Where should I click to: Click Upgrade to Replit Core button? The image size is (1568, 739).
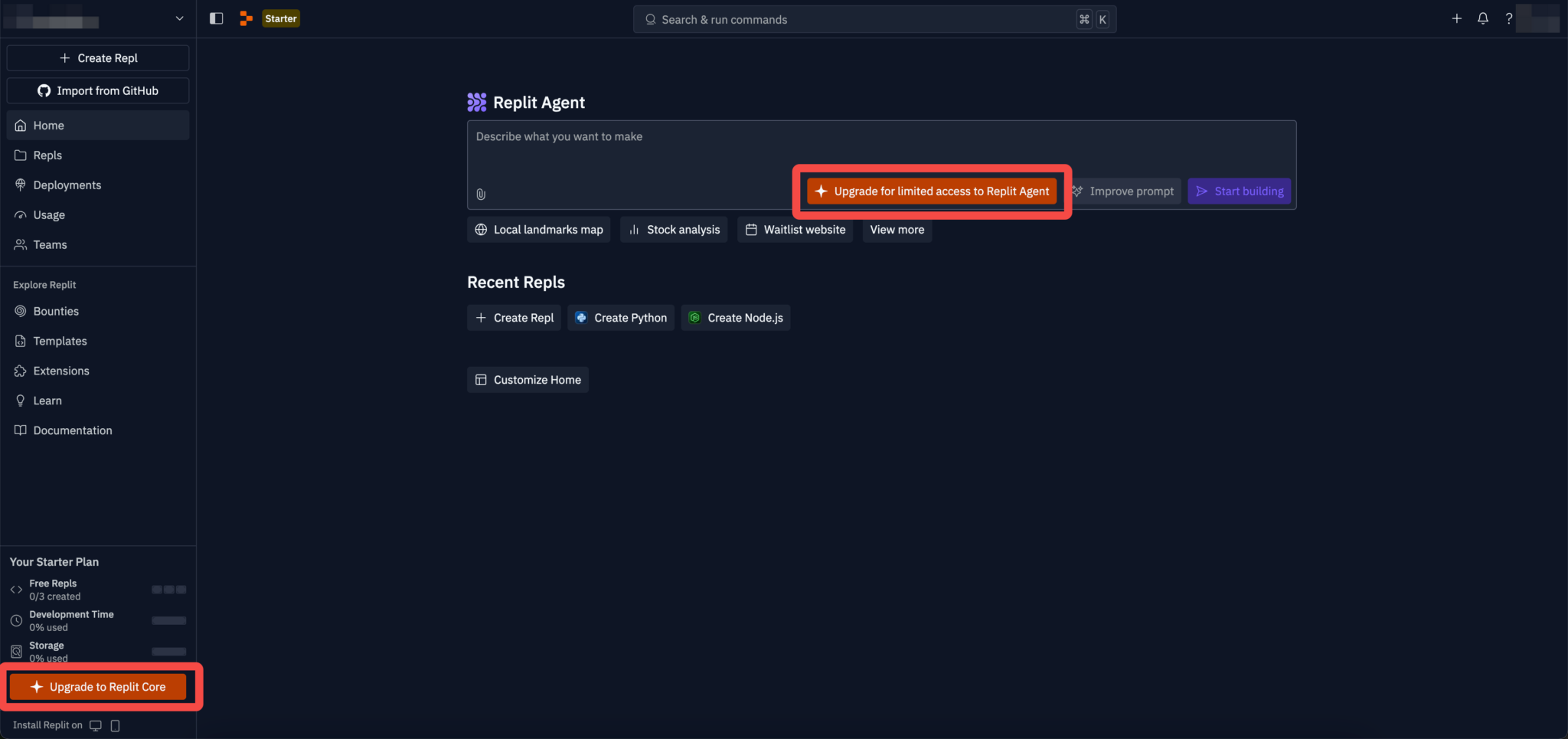pyautogui.click(x=98, y=687)
